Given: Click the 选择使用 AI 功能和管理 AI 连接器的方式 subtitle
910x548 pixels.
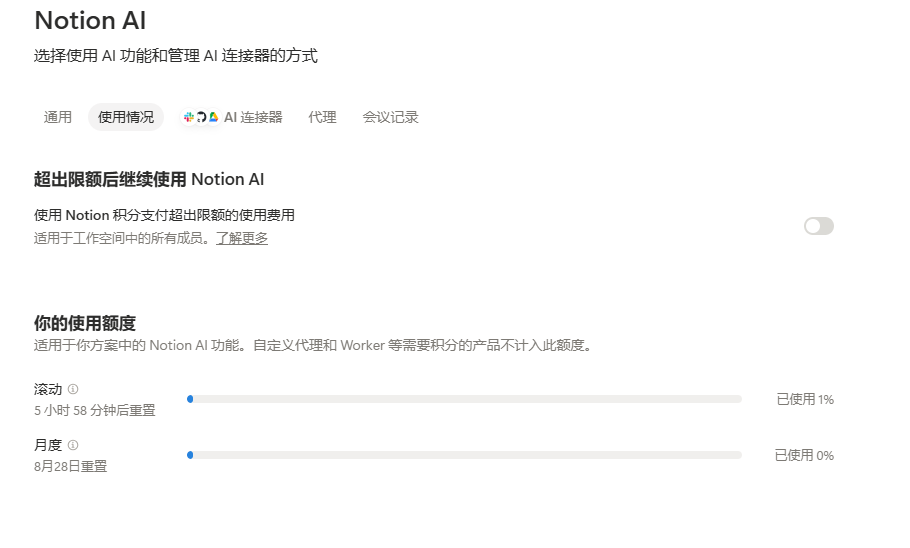Looking at the screenshot, I should [176, 56].
